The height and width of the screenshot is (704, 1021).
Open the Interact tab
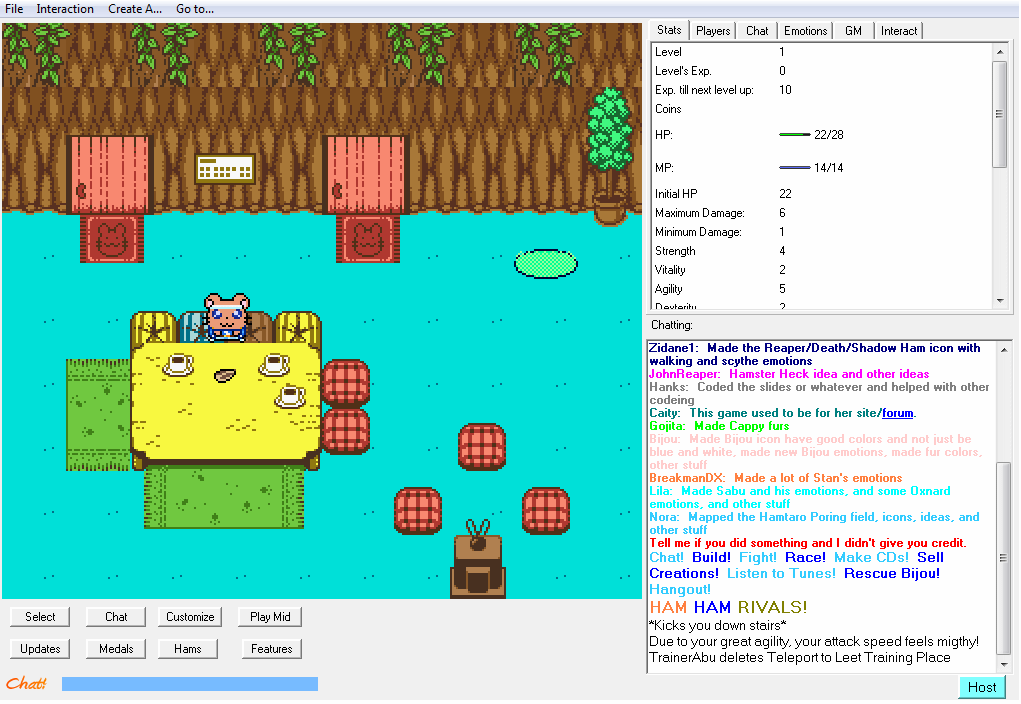coord(898,31)
